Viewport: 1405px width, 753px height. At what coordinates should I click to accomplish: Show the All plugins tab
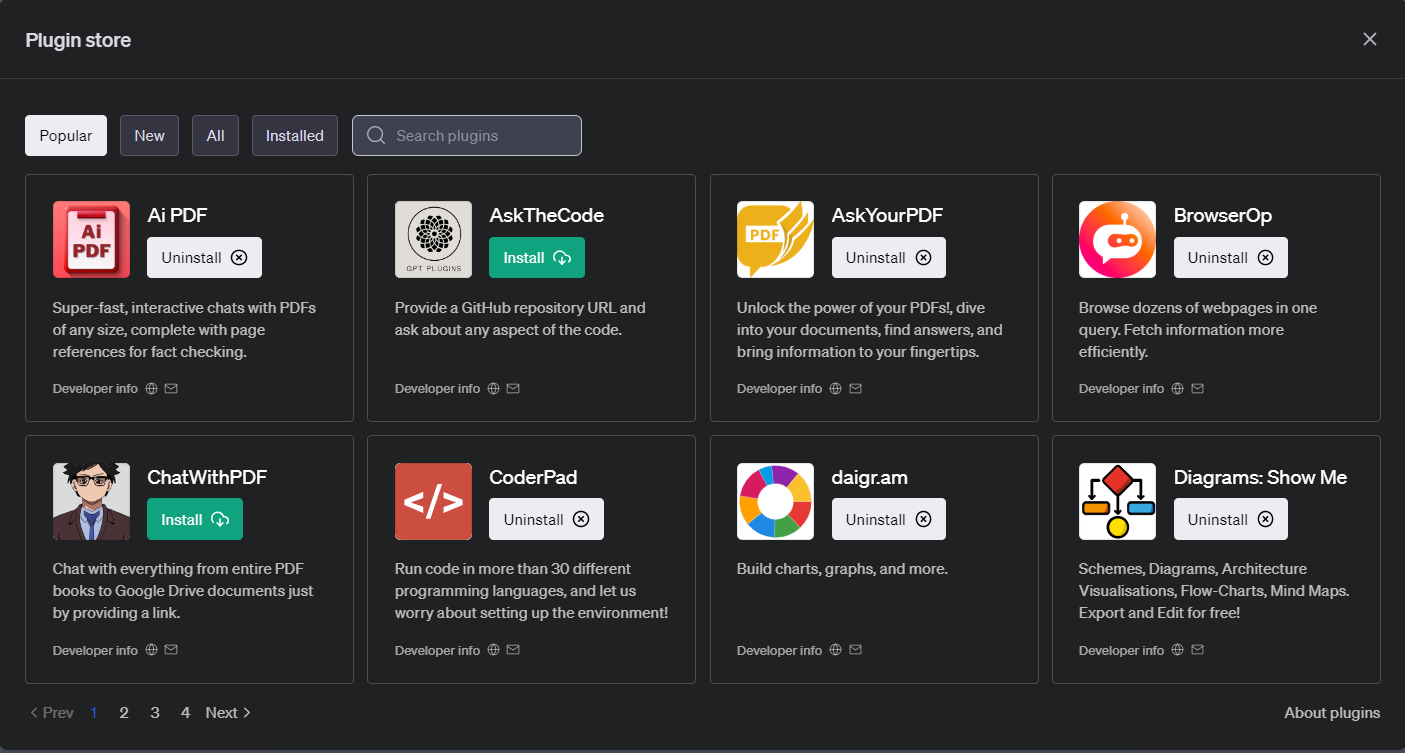(x=215, y=136)
